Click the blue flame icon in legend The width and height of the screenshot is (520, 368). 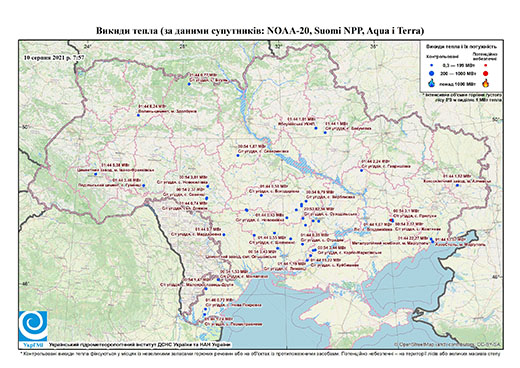pyautogui.click(x=432, y=83)
